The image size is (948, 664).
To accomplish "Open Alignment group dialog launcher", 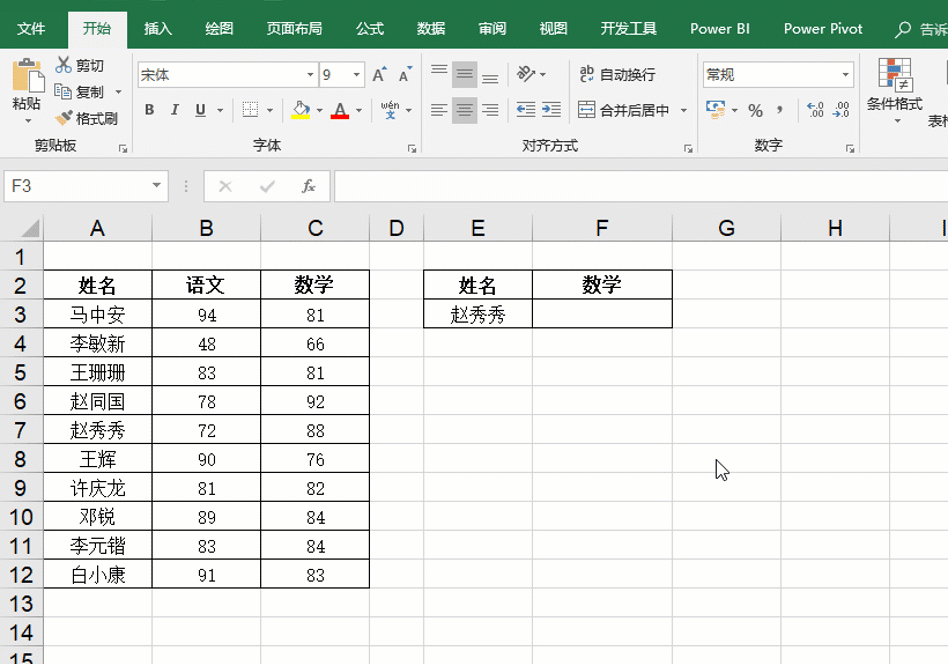I will tap(688, 148).
